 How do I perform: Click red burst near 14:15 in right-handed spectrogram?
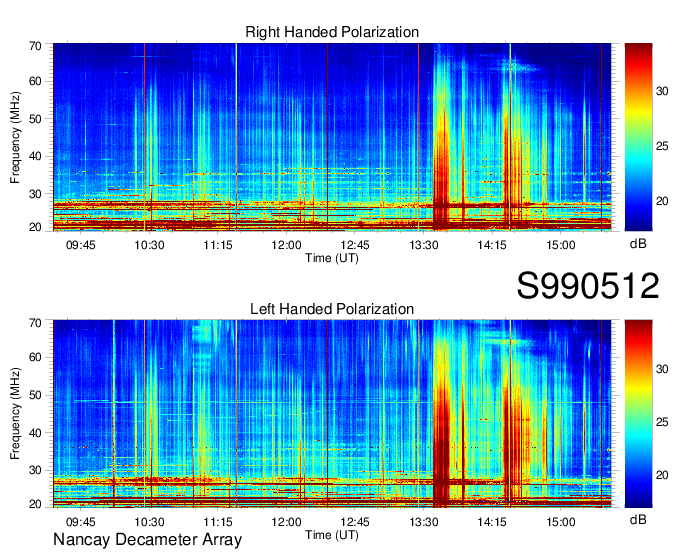(x=507, y=173)
